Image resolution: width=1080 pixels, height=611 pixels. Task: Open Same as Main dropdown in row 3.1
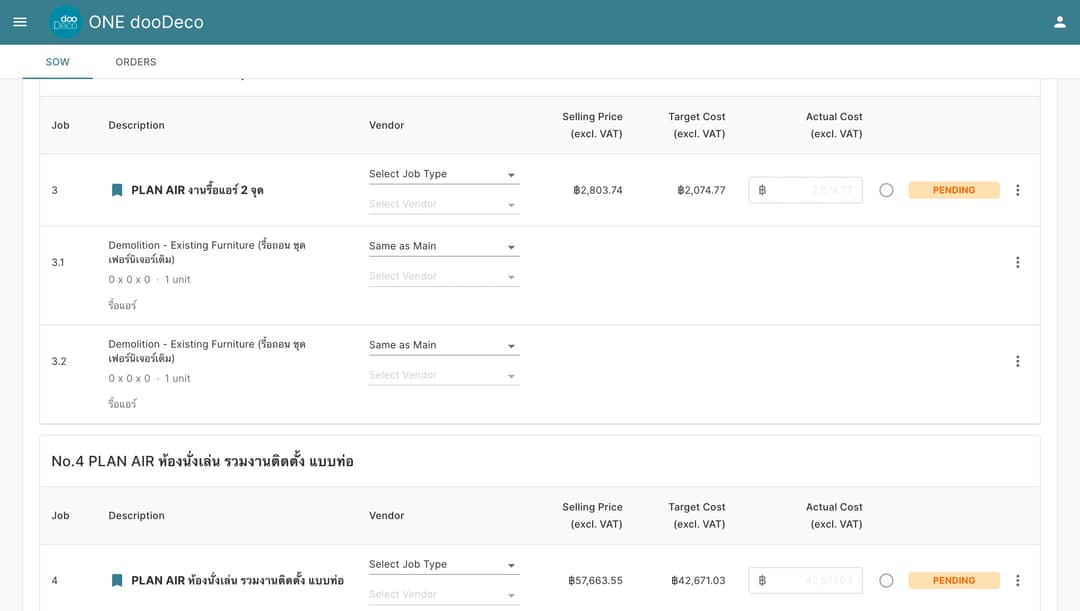[x=443, y=246]
